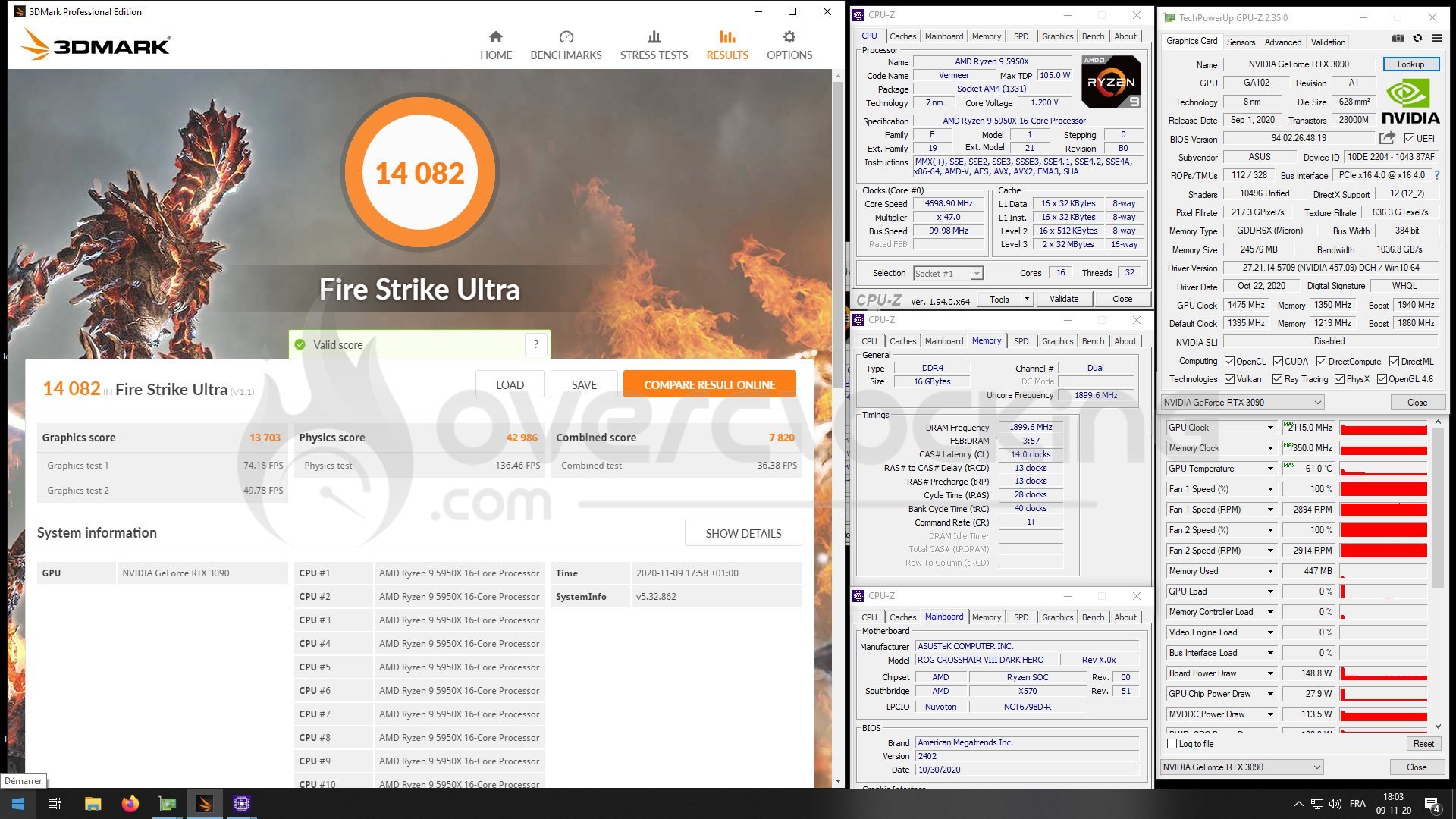The image size is (1456, 819).
Task: Open the 3DMark Stress Tests icon
Action: click(654, 37)
